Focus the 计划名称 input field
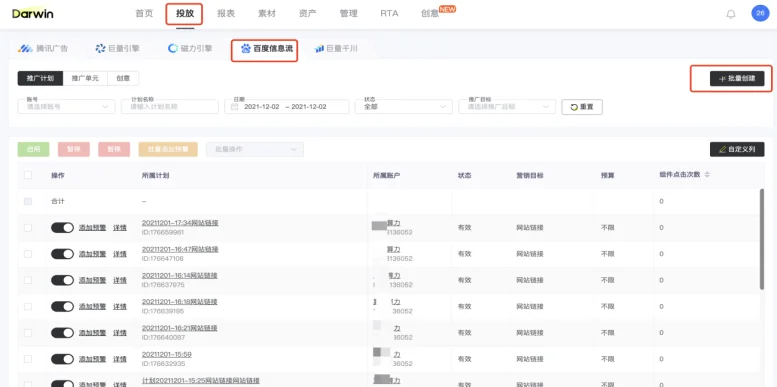Screen dimensions: 777x387 [x=169, y=107]
